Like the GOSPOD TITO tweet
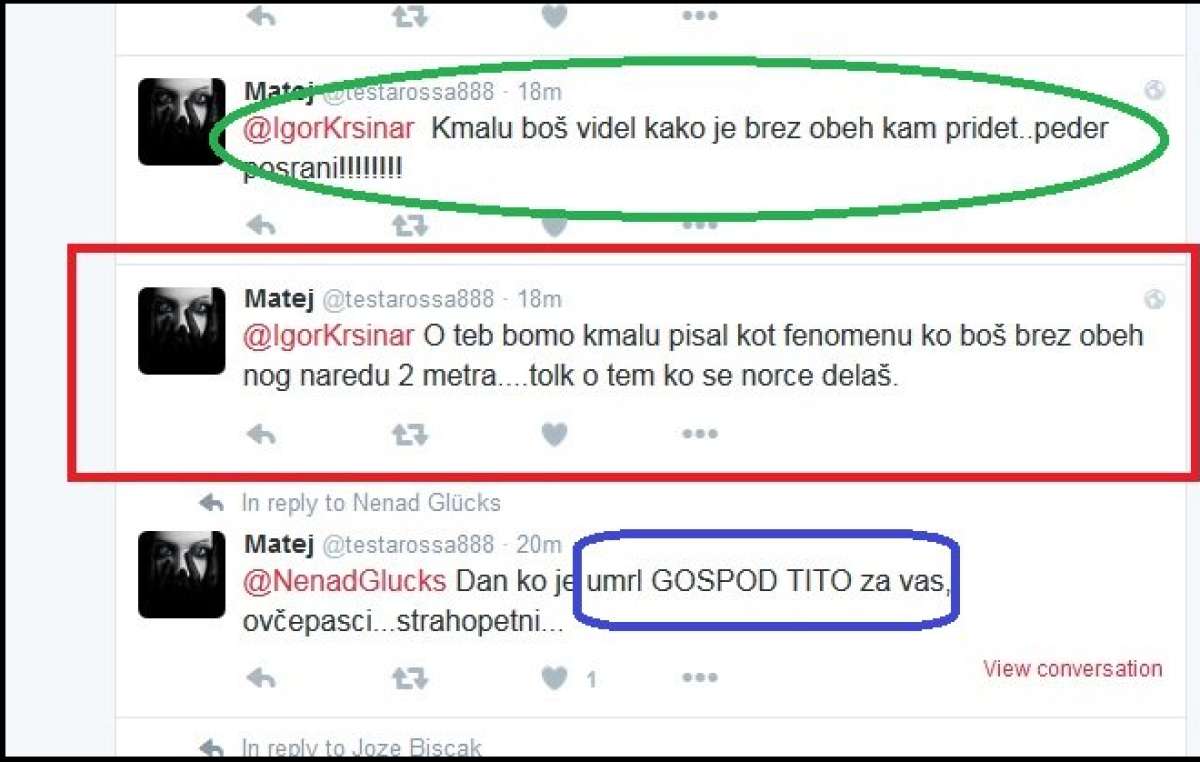The width and height of the screenshot is (1200, 762). (554, 679)
